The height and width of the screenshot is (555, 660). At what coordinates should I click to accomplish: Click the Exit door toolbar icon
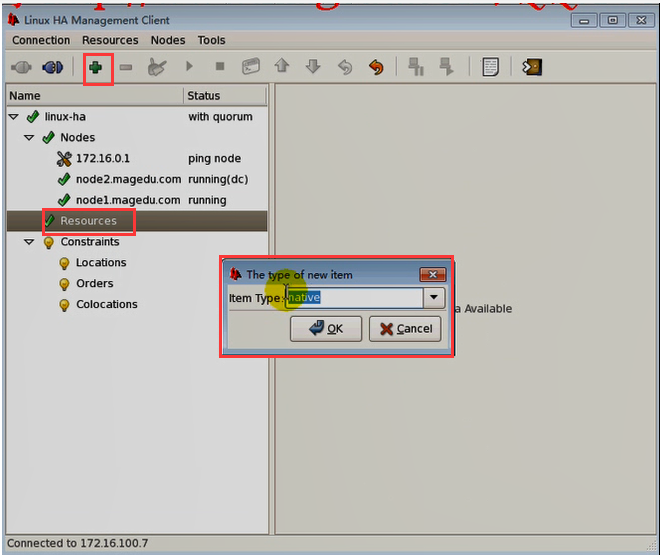point(532,67)
